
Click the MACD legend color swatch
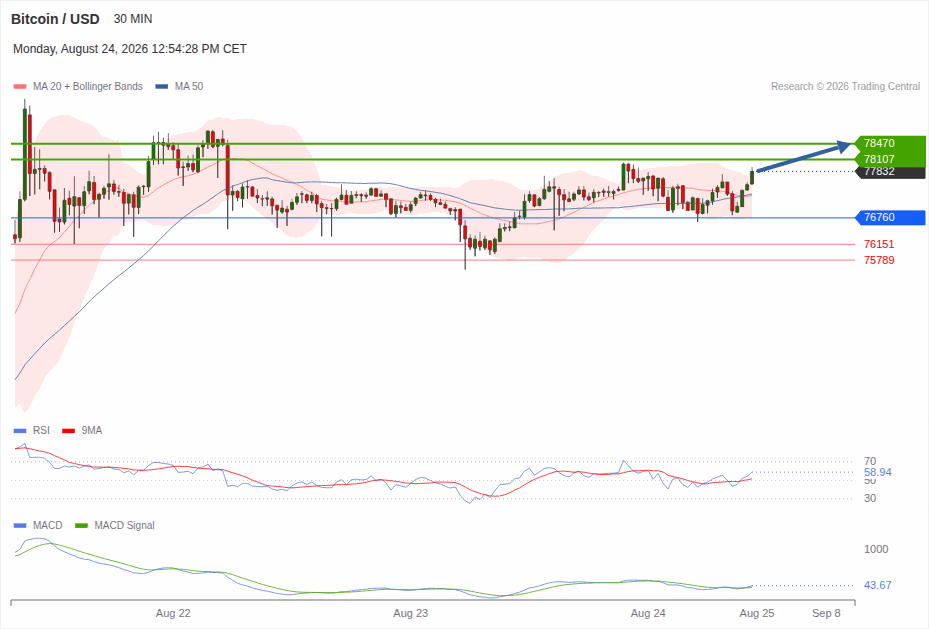[x=20, y=525]
